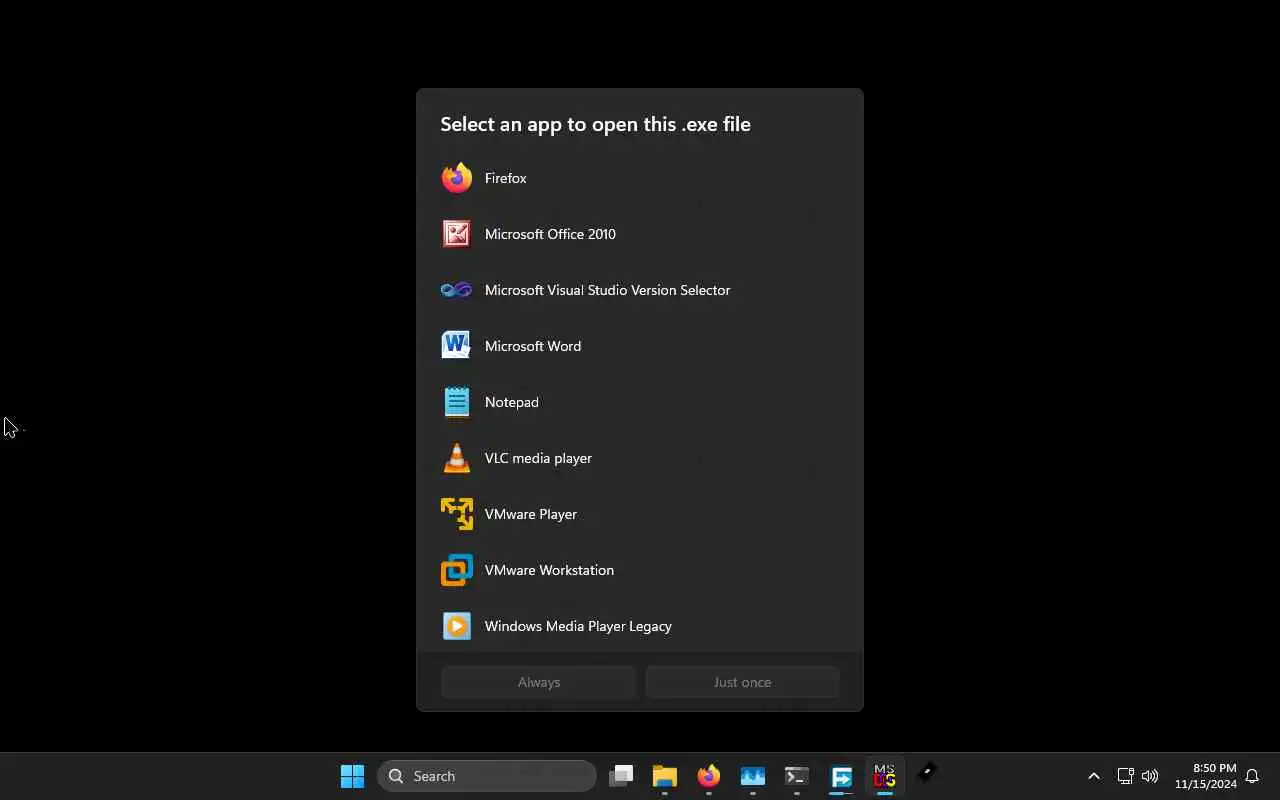Open the pen icon app on taskbar
This screenshot has width=1280, height=800.
coord(929,774)
